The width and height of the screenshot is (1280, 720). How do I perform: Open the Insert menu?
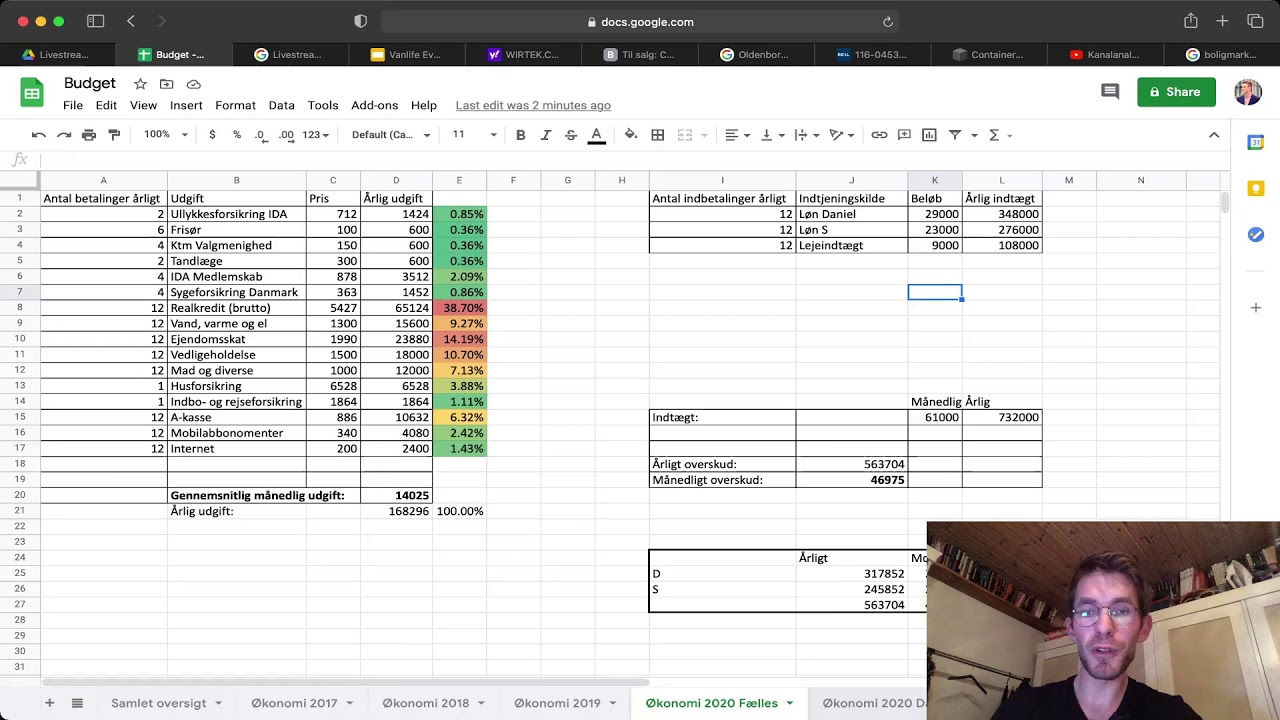tap(186, 105)
